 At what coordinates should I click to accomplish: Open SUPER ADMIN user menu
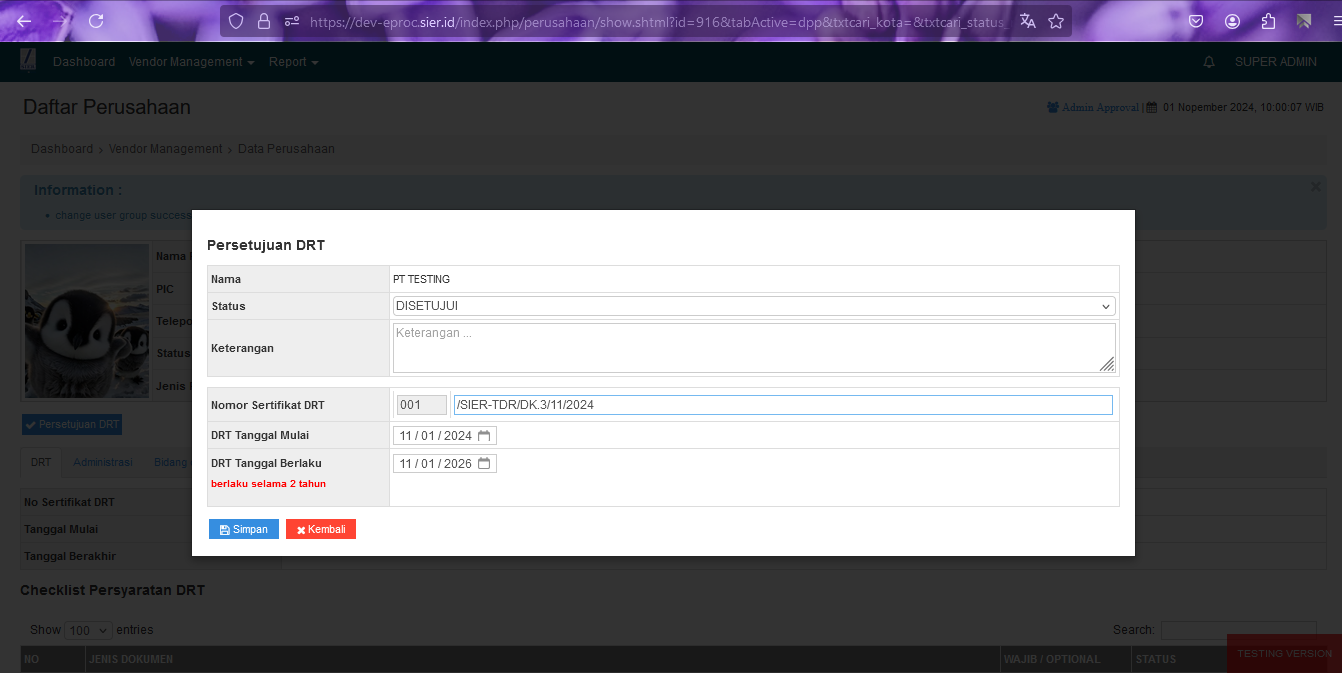click(1276, 62)
